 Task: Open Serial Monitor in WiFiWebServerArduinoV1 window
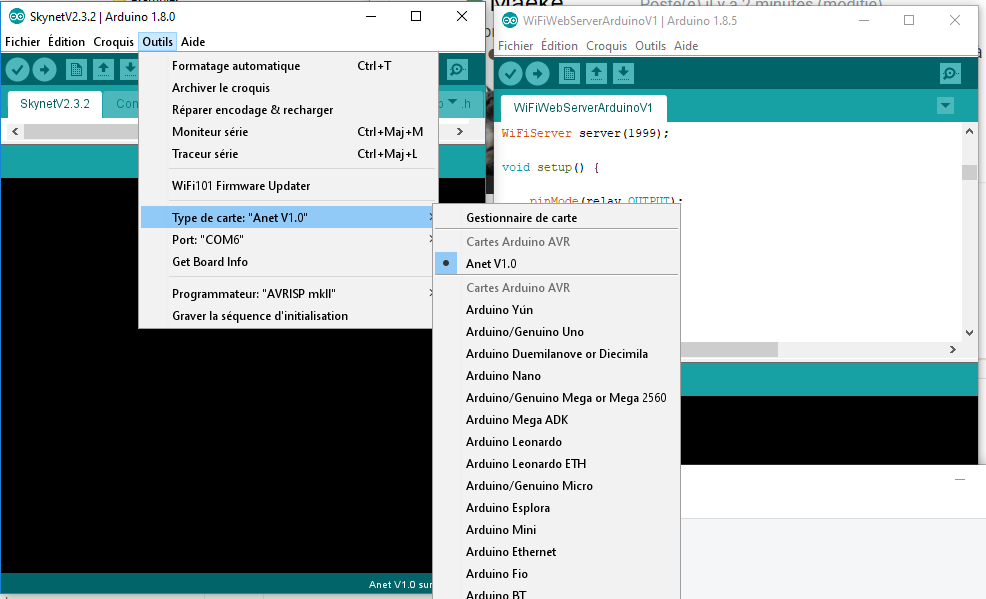pyautogui.click(x=950, y=74)
